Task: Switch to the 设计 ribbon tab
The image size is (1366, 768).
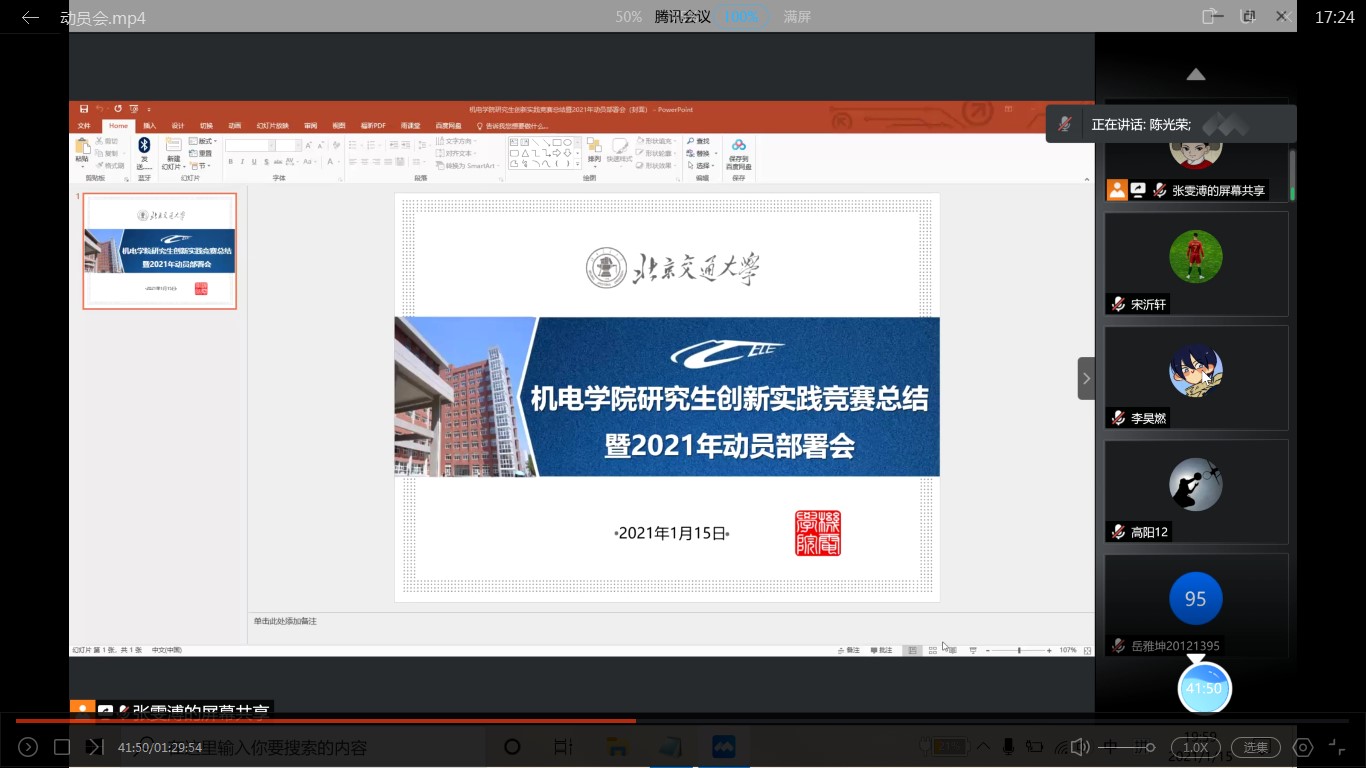Action: [x=178, y=126]
